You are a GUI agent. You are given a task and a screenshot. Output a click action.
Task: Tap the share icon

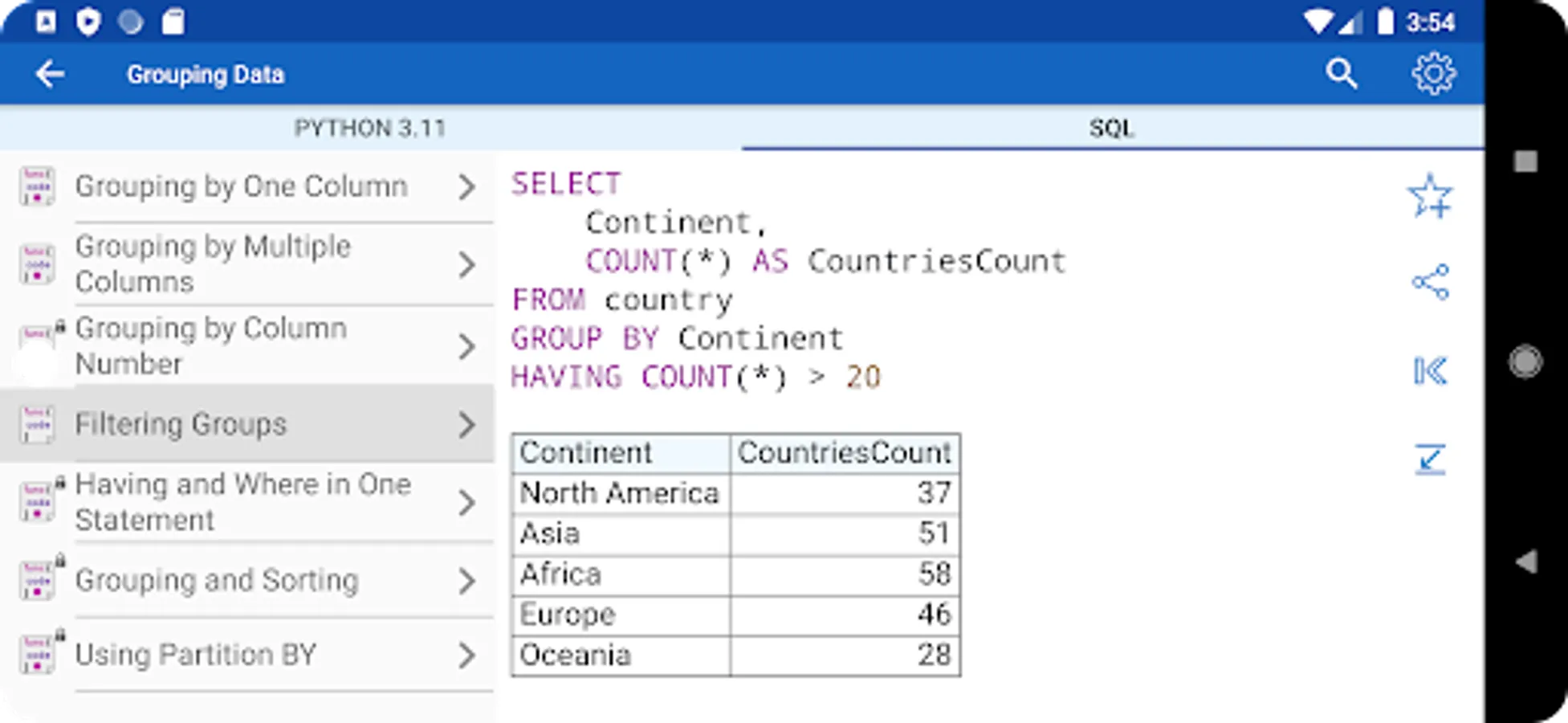(x=1430, y=282)
